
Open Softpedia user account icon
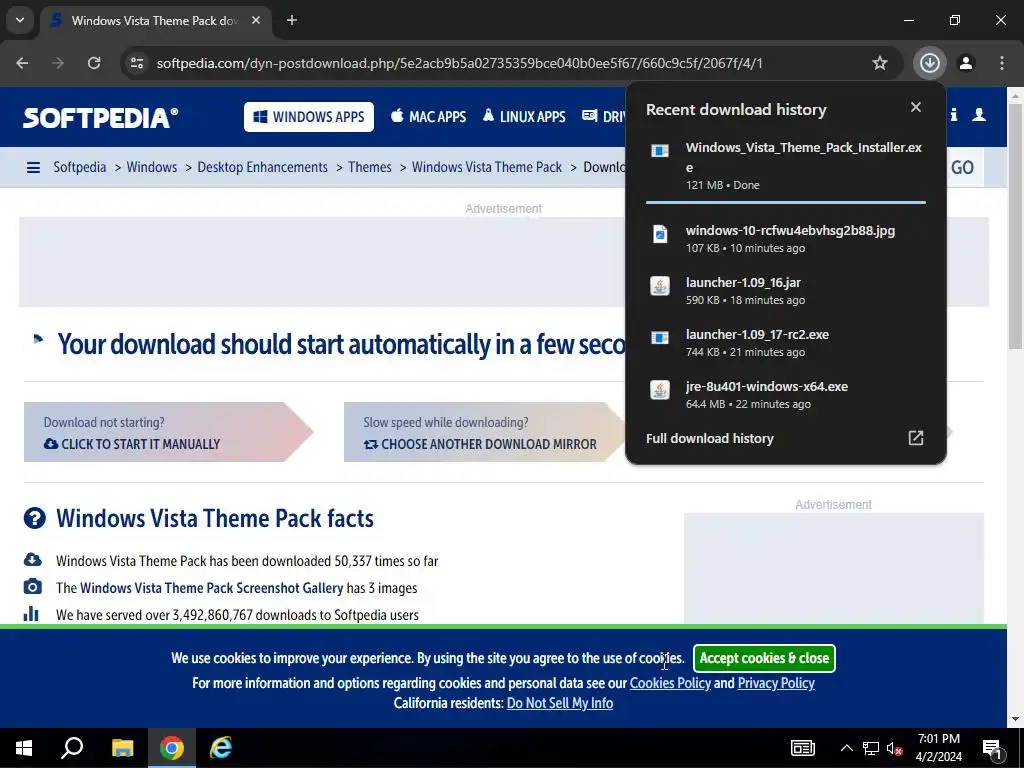click(x=979, y=115)
